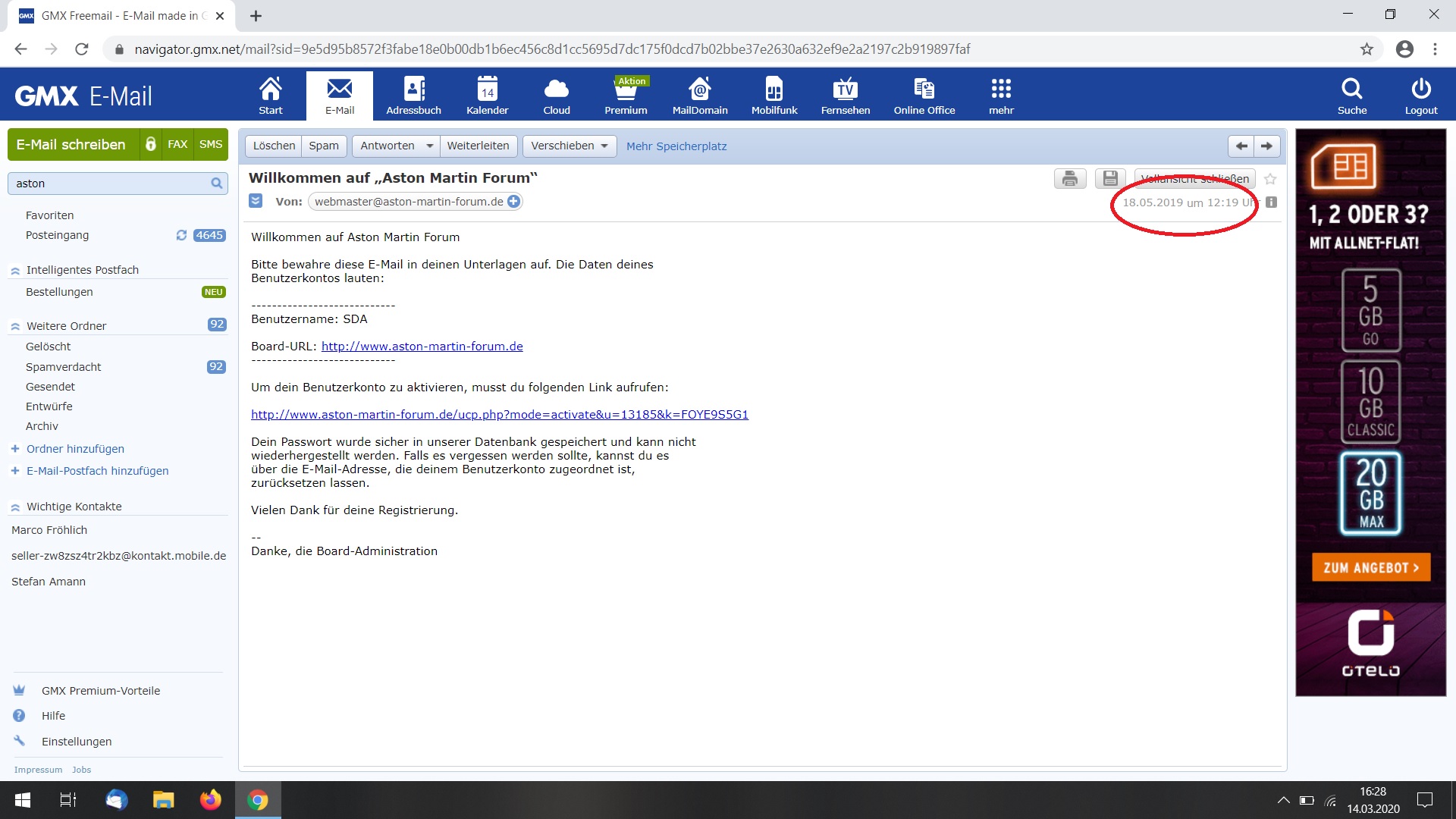Open Antworten dropdown arrow

click(x=429, y=146)
